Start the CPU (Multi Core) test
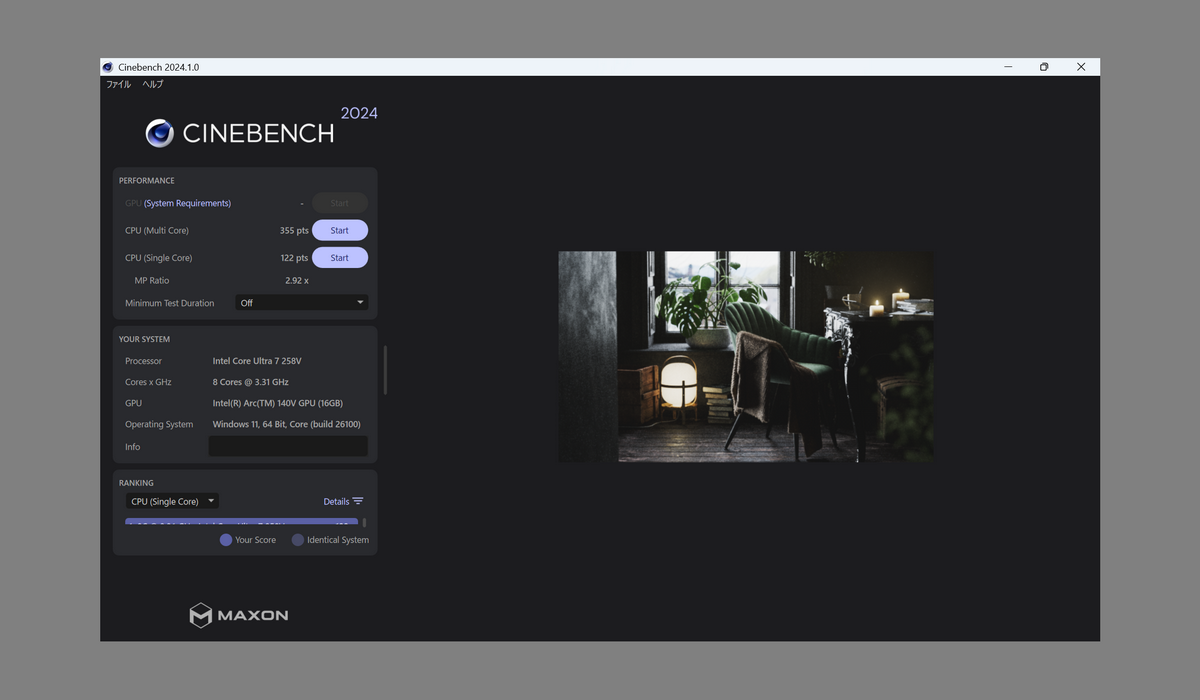The height and width of the screenshot is (700, 1200). point(340,230)
